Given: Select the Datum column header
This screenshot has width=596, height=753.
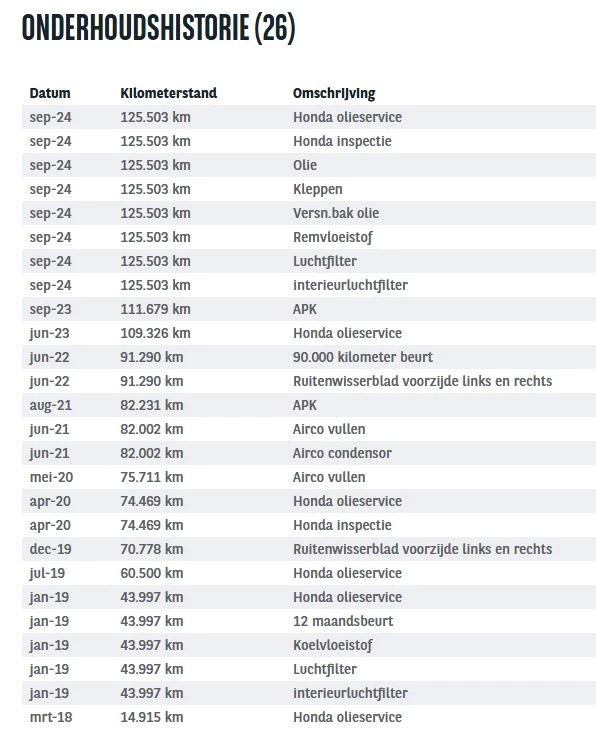Looking at the screenshot, I should pos(50,93).
